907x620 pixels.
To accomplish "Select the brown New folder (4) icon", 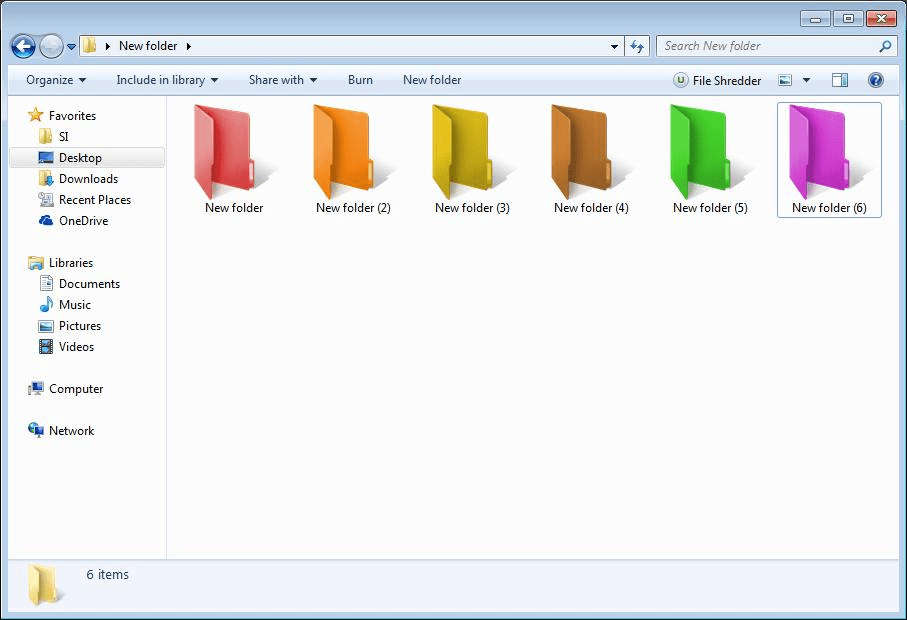I will (580, 152).
